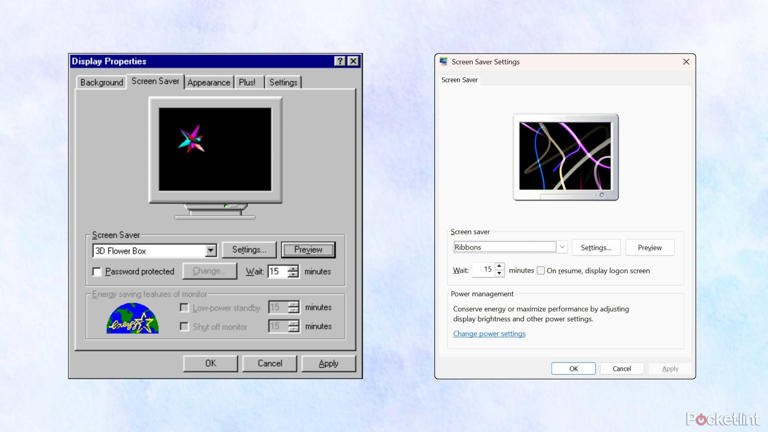
Task: Open the 3D Flower Box dropdown
Action: pos(210,251)
